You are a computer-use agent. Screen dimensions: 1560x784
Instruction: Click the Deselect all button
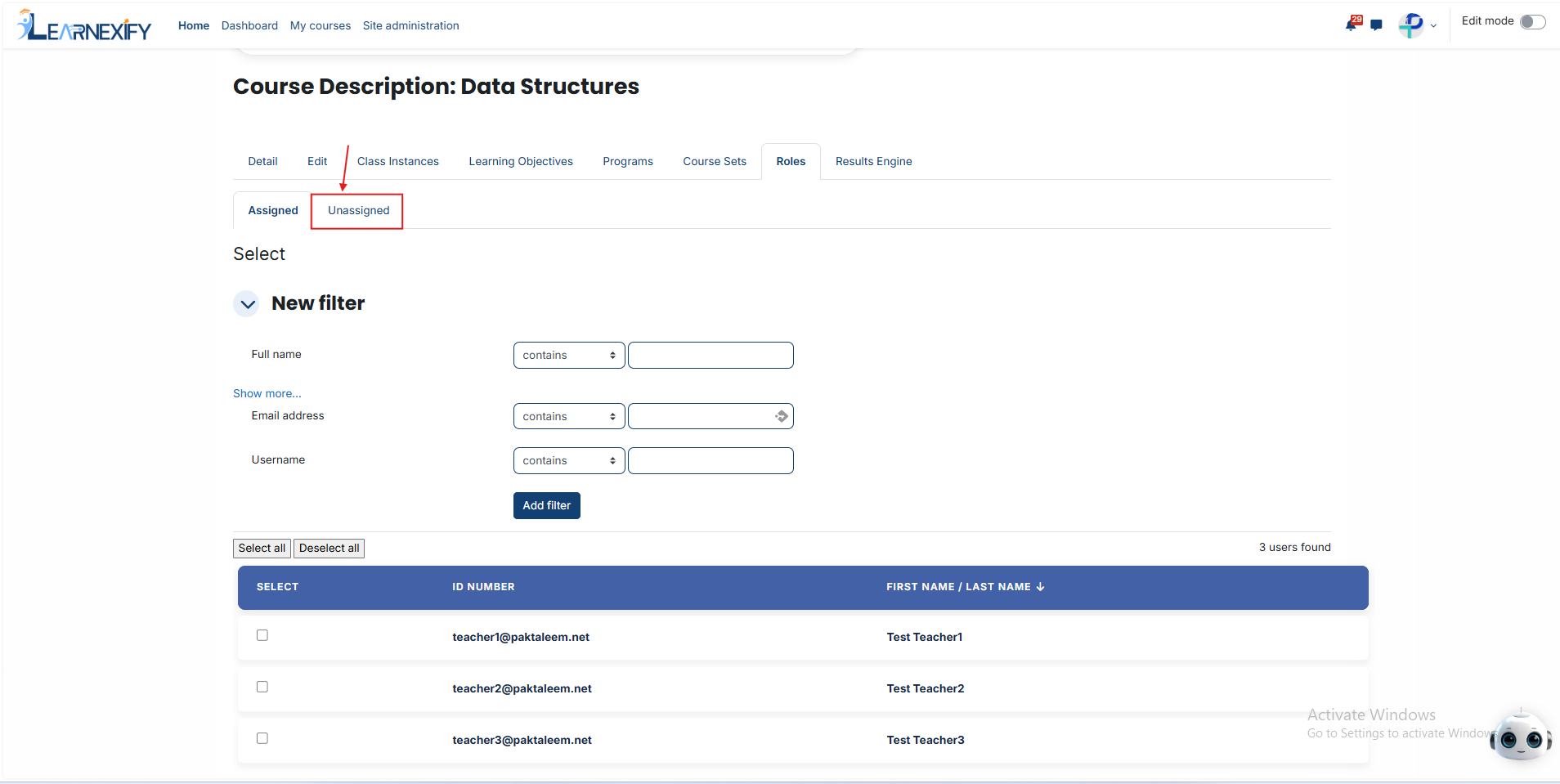[x=329, y=549]
